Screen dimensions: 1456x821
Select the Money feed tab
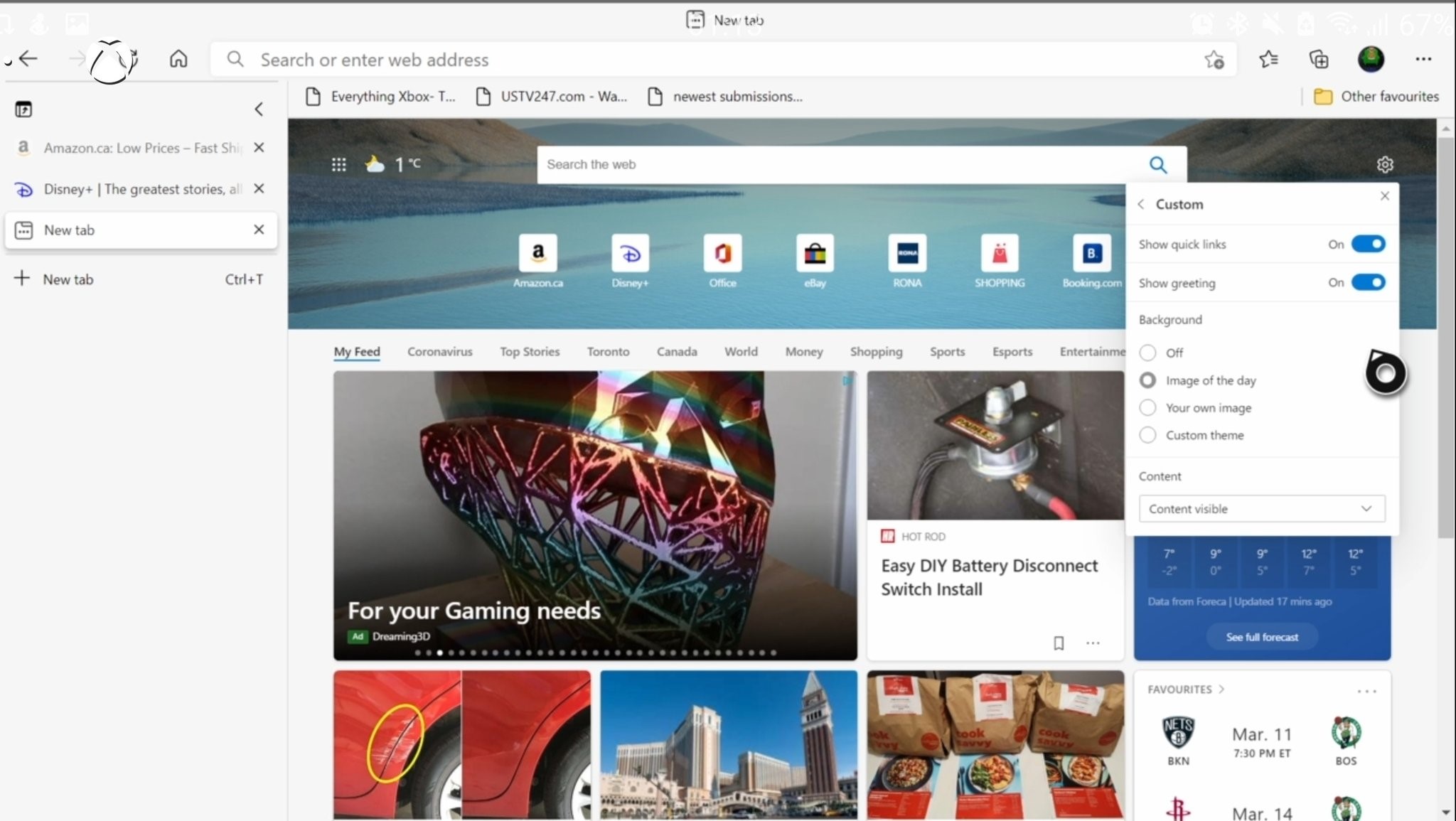tap(804, 352)
